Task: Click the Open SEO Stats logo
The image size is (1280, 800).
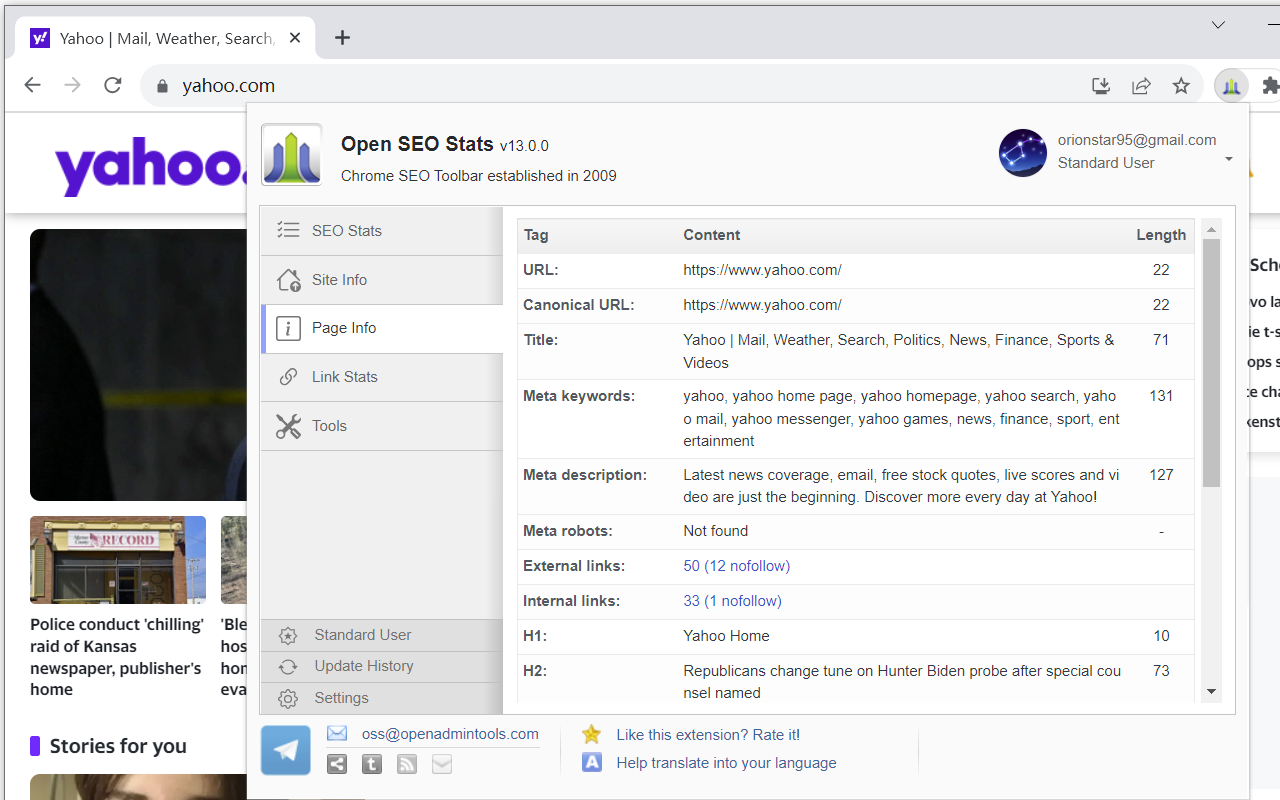Action: coord(291,155)
